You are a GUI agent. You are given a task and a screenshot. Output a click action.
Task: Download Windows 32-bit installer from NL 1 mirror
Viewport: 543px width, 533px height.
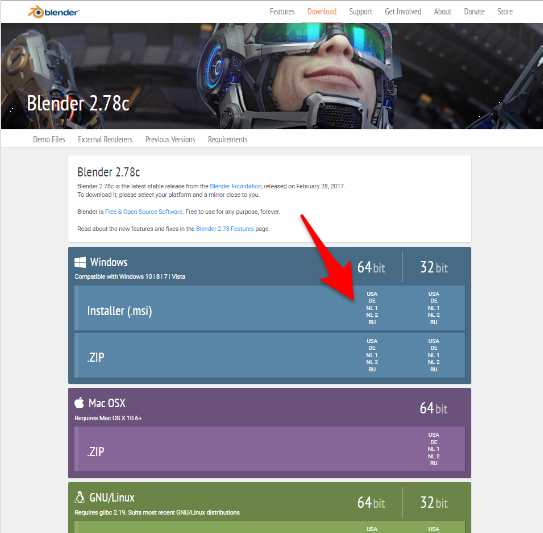coord(434,308)
